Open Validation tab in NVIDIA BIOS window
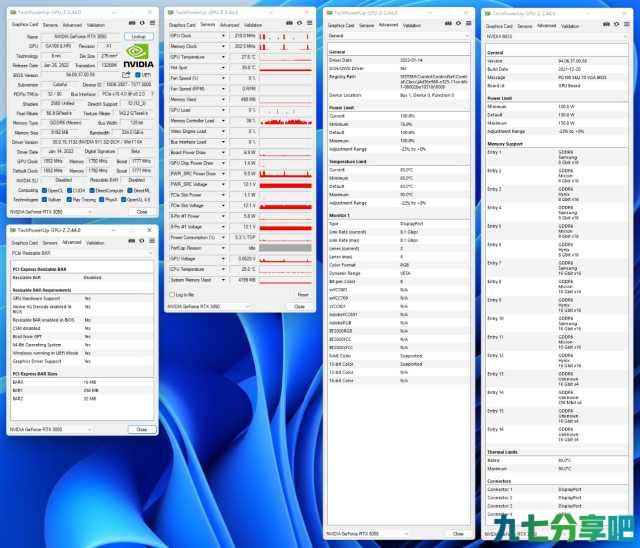The height and width of the screenshot is (548, 640). tap(570, 26)
